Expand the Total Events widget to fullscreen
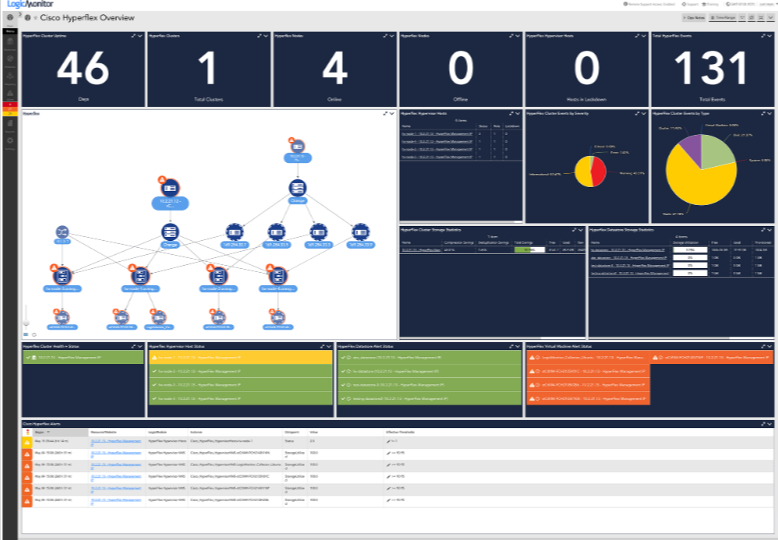Screen dimensions: 778x540 [763, 36]
